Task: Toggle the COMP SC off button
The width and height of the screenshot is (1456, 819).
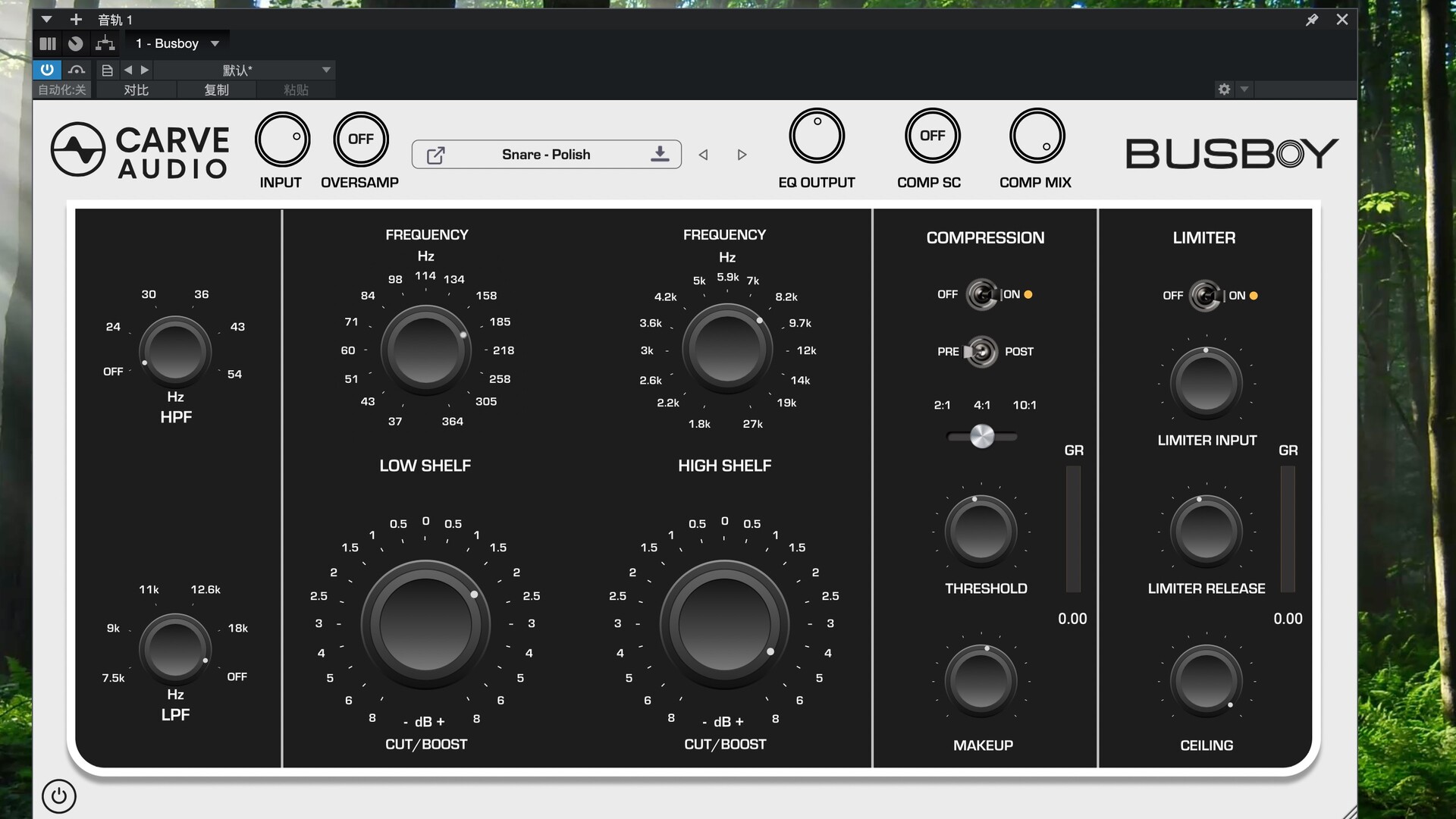Action: [932, 136]
